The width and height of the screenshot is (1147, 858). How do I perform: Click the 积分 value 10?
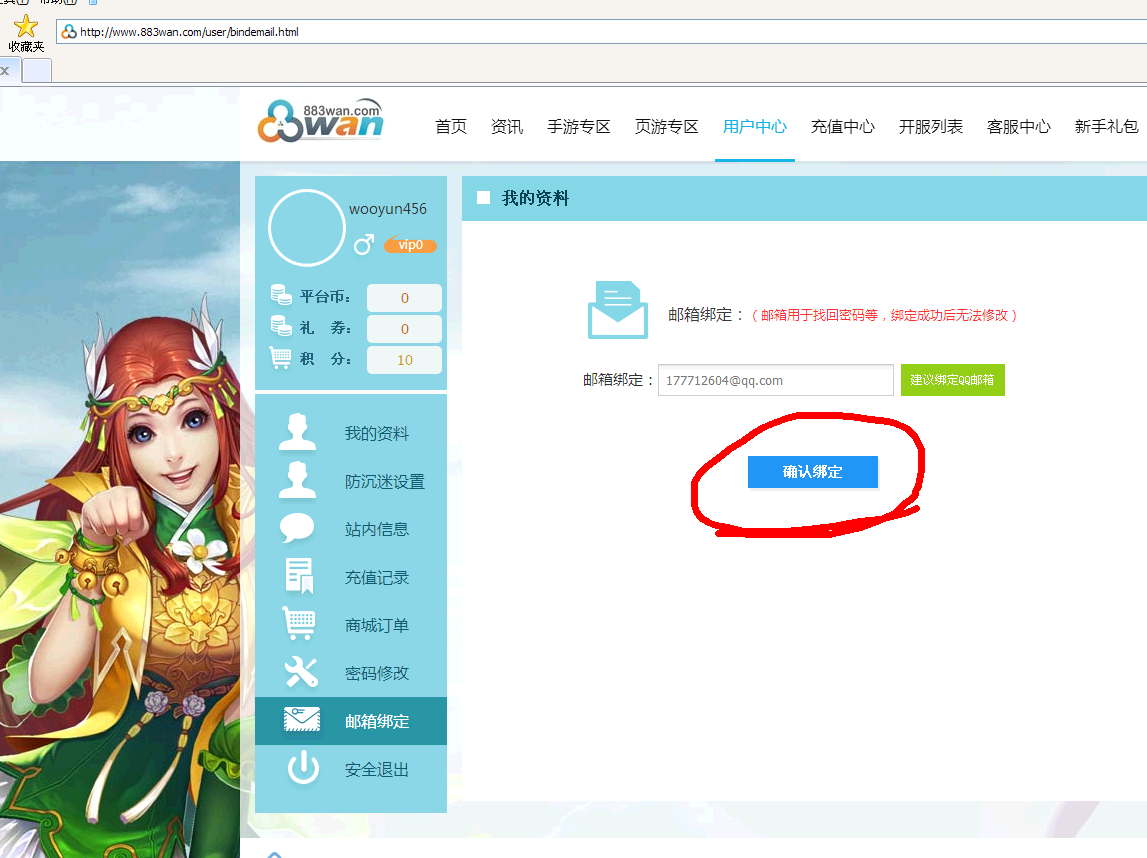tap(405, 360)
